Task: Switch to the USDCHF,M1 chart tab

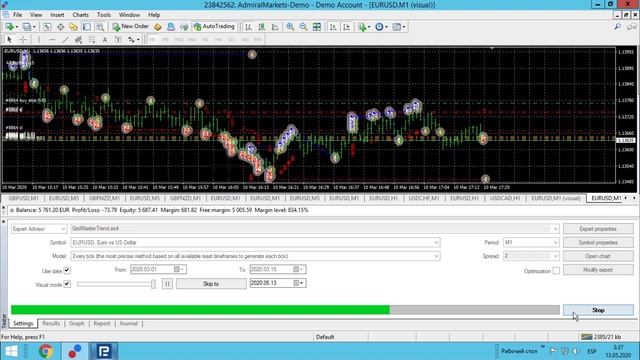Action: (424, 198)
